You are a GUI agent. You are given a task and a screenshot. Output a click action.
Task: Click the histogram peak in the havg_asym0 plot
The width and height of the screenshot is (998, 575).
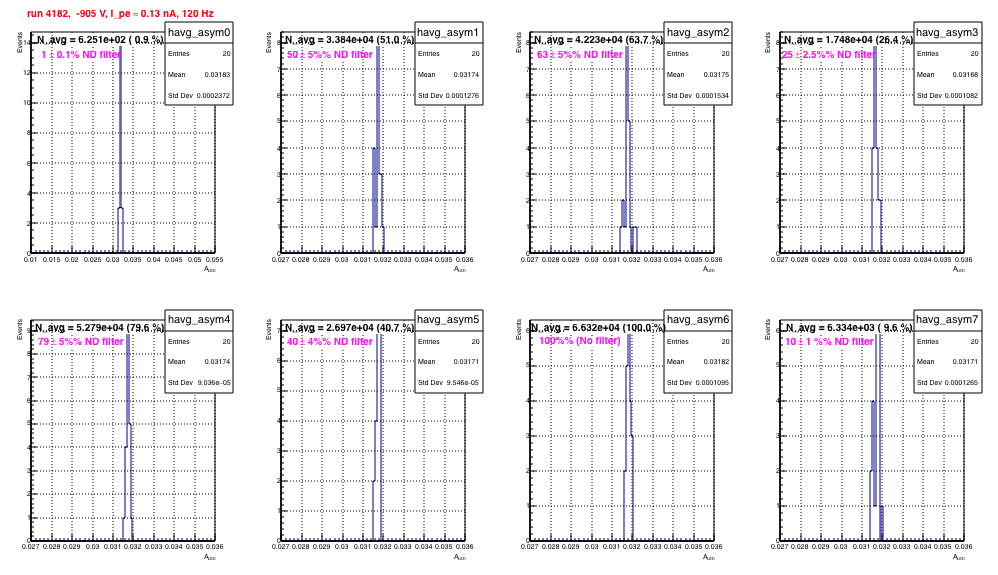(120, 127)
